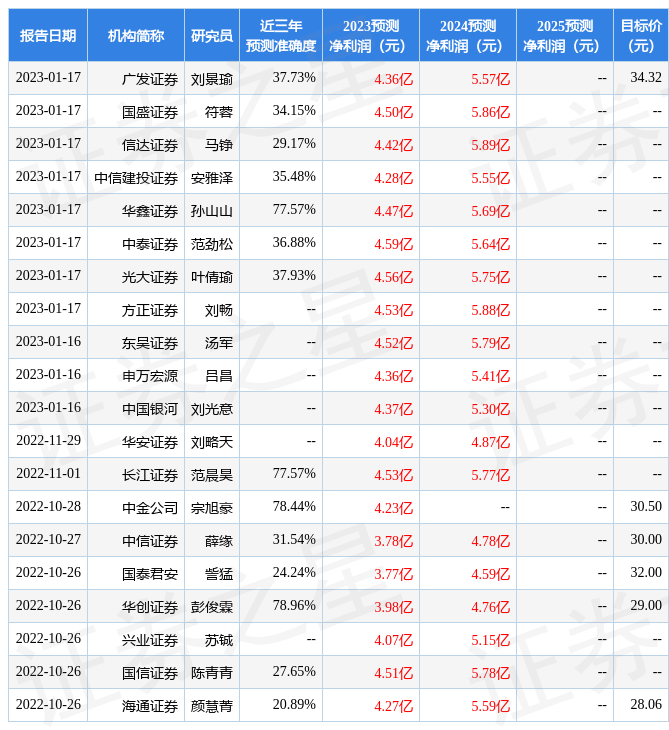The height and width of the screenshot is (730, 669).
Task: Click researcher name 范晨昊
Action: pos(212,475)
